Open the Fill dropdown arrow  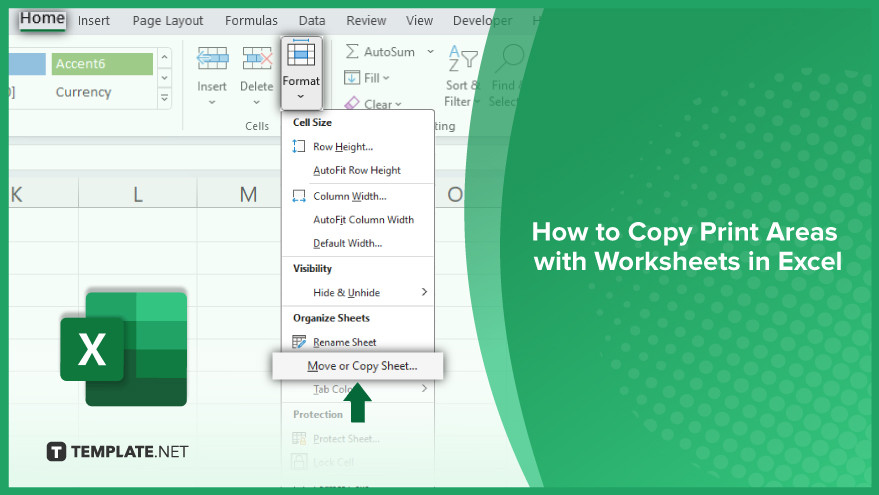(x=386, y=78)
